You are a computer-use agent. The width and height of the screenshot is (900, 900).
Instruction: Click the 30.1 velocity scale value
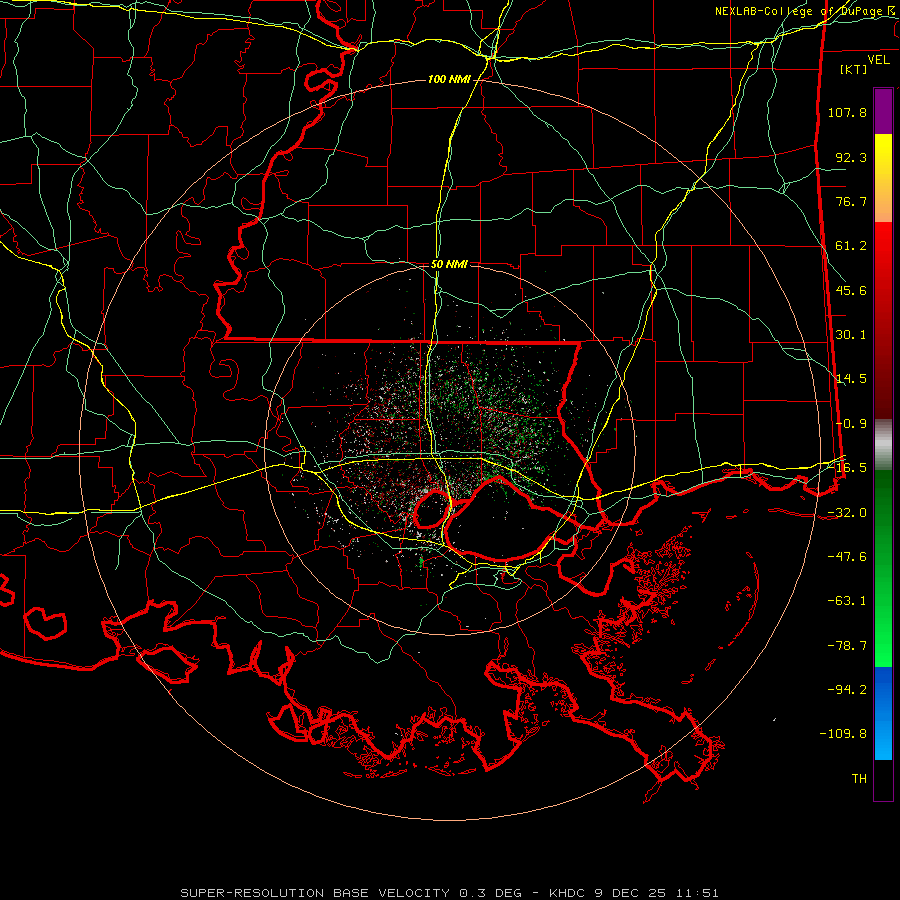(x=851, y=335)
